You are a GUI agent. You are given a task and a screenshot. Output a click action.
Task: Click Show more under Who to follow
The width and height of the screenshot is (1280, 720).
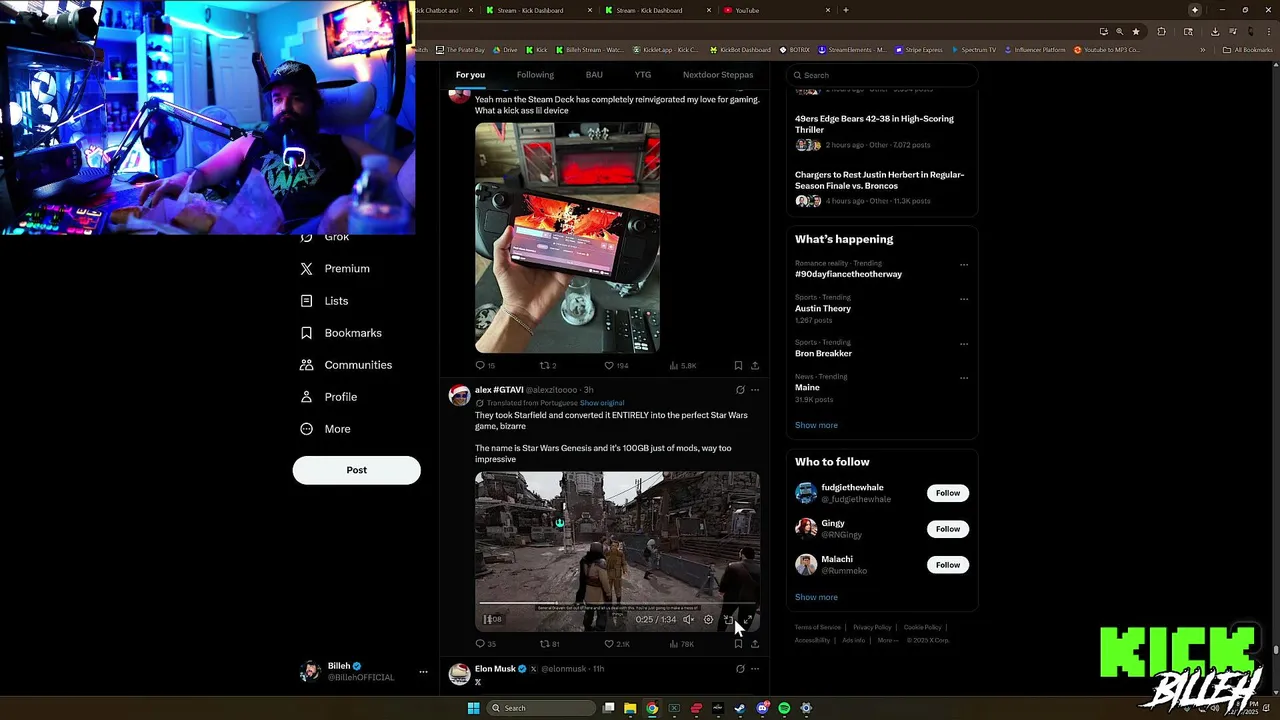[x=816, y=597]
